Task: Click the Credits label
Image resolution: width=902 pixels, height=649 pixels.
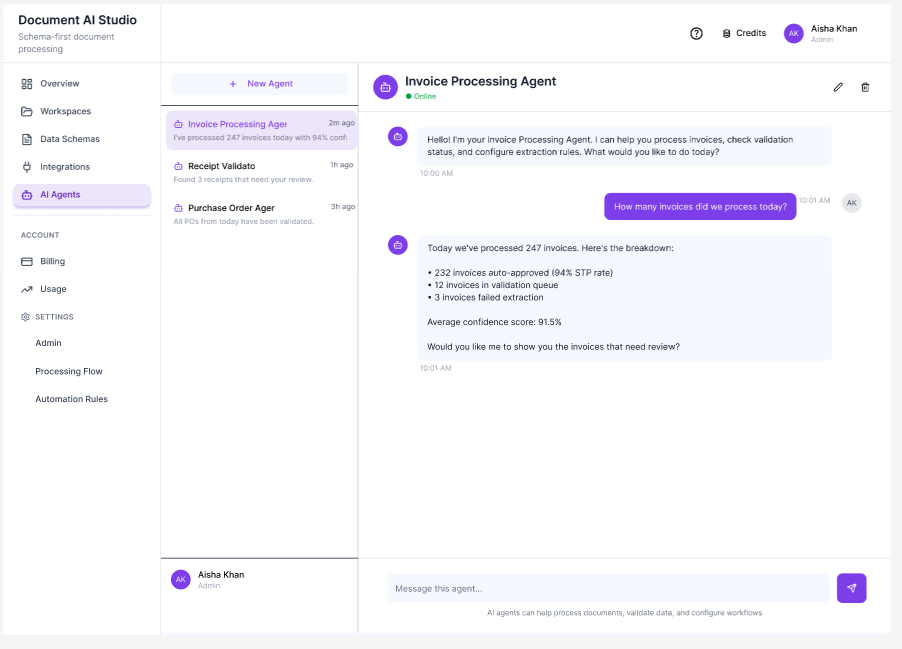Action: (x=751, y=33)
